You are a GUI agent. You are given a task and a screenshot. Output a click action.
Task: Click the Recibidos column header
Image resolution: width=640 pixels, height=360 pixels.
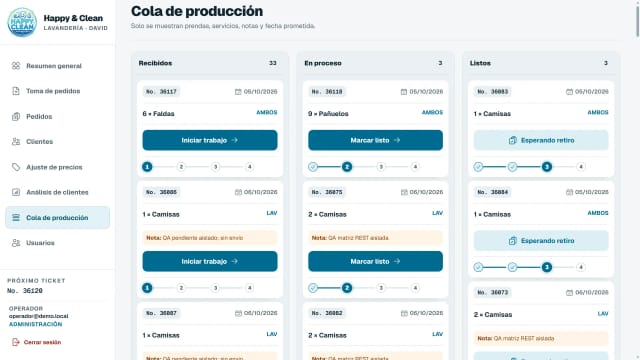click(x=210, y=63)
